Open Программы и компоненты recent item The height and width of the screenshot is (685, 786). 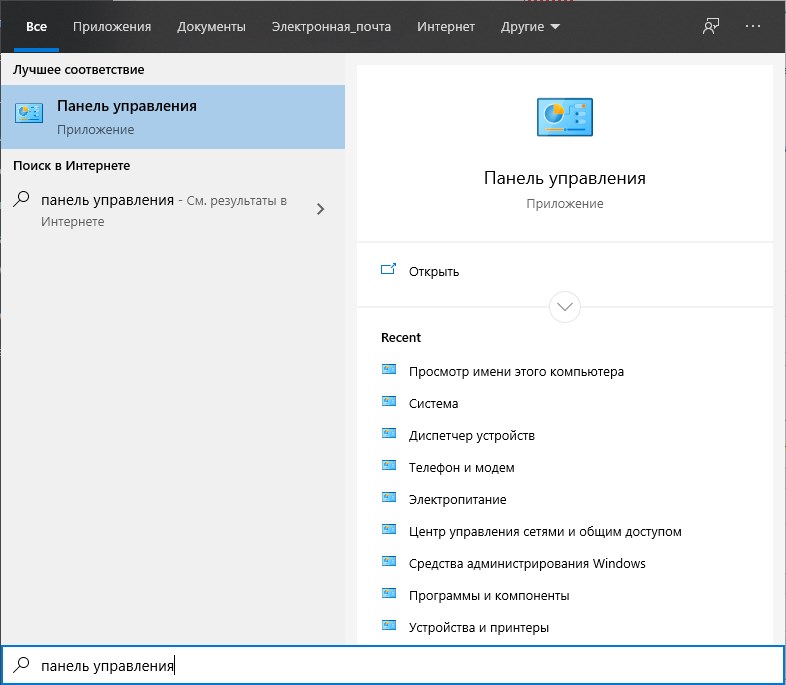click(488, 595)
